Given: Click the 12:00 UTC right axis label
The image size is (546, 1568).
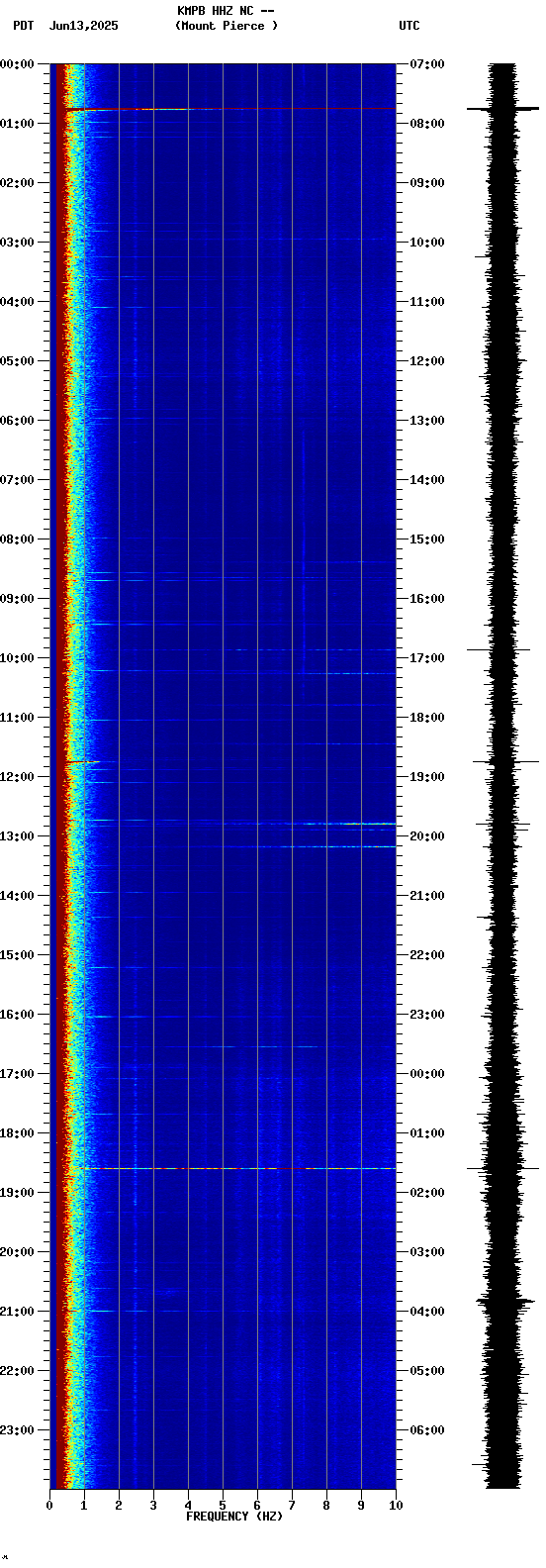Looking at the screenshot, I should pyautogui.click(x=427, y=361).
